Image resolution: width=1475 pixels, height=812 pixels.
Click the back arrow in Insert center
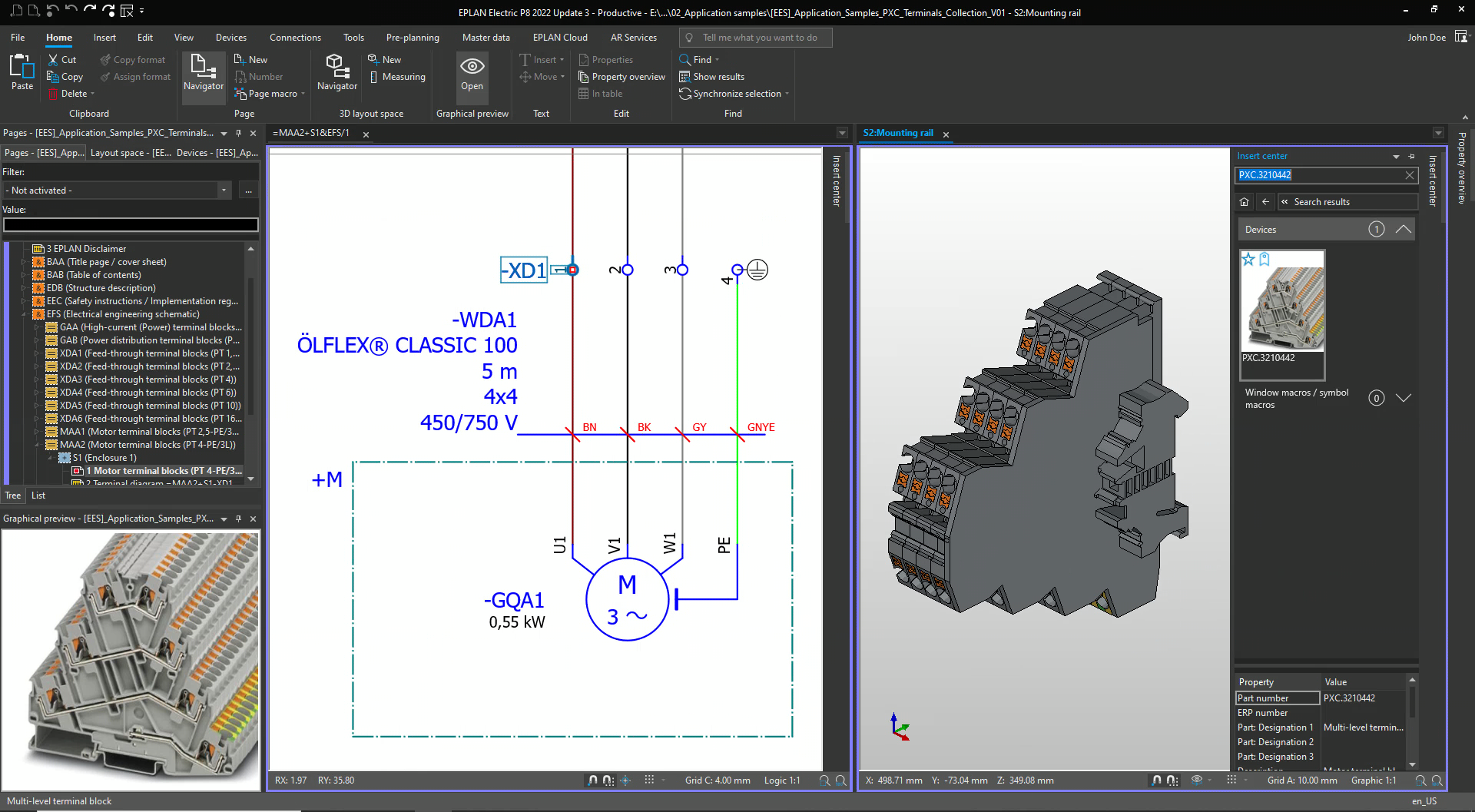tap(1265, 202)
